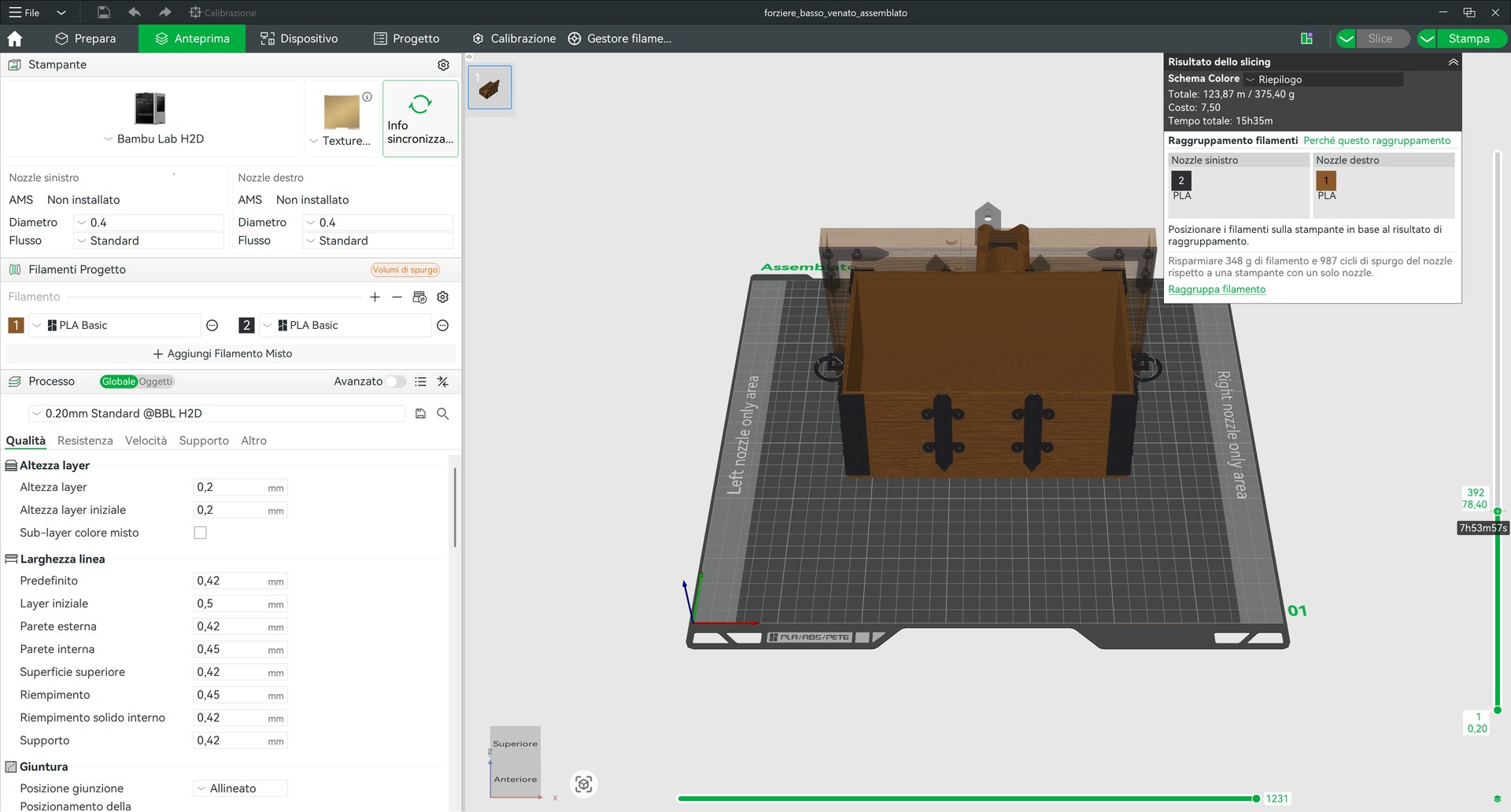Switch process scope to Globale
This screenshot has width=1511, height=812.
tap(119, 382)
